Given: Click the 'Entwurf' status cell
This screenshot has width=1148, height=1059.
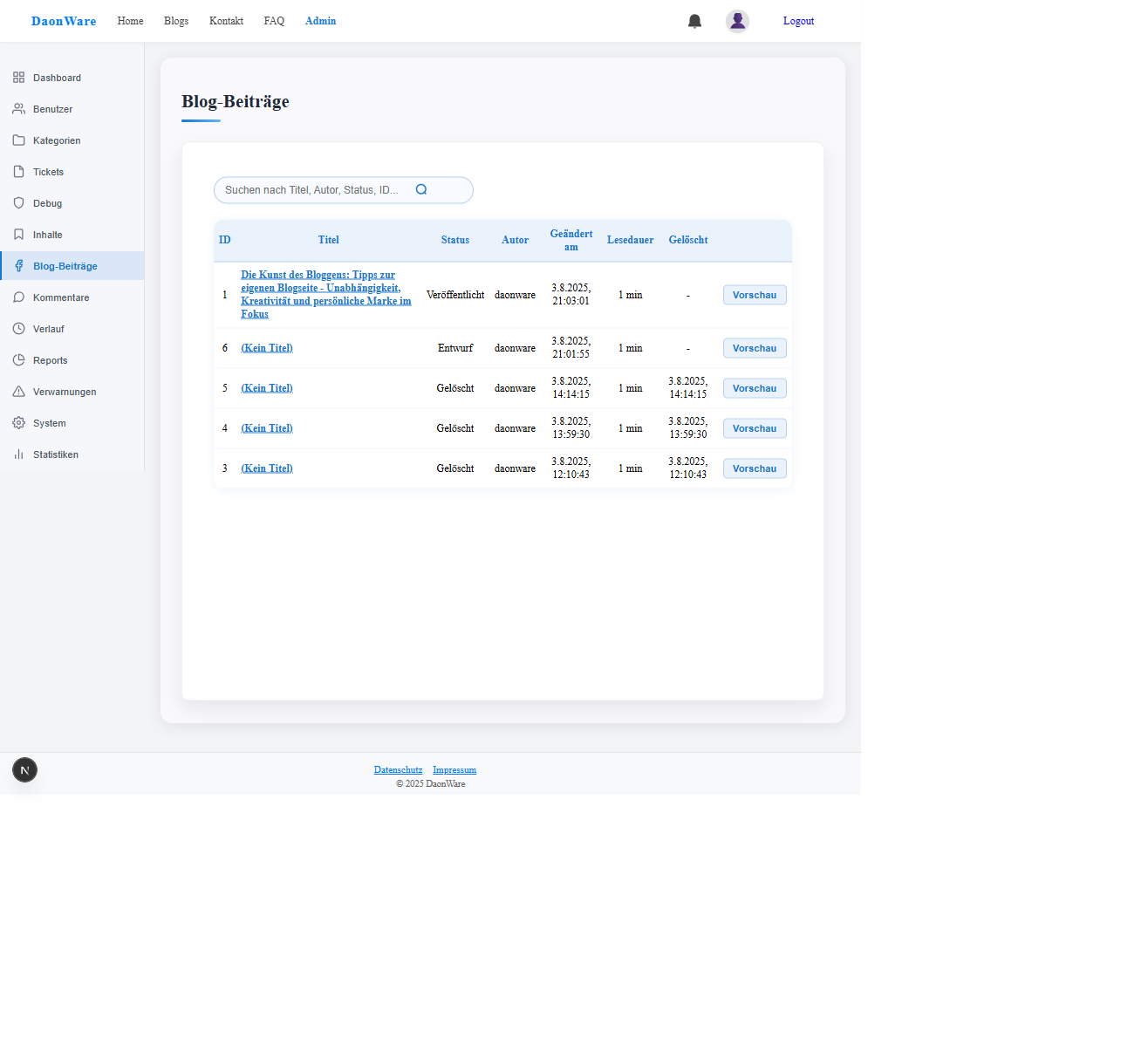Looking at the screenshot, I should [x=455, y=348].
